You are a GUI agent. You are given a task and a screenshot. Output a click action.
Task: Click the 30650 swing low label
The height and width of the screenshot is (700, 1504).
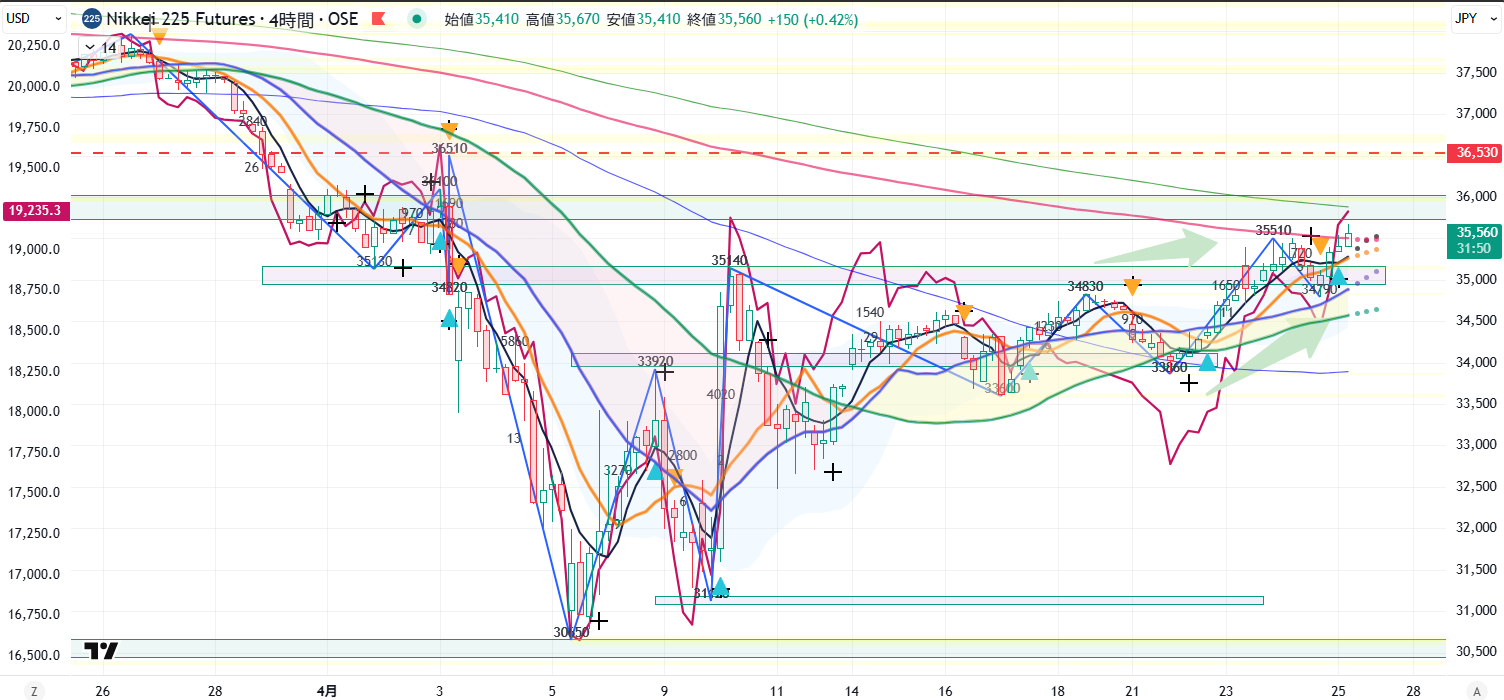(x=571, y=632)
